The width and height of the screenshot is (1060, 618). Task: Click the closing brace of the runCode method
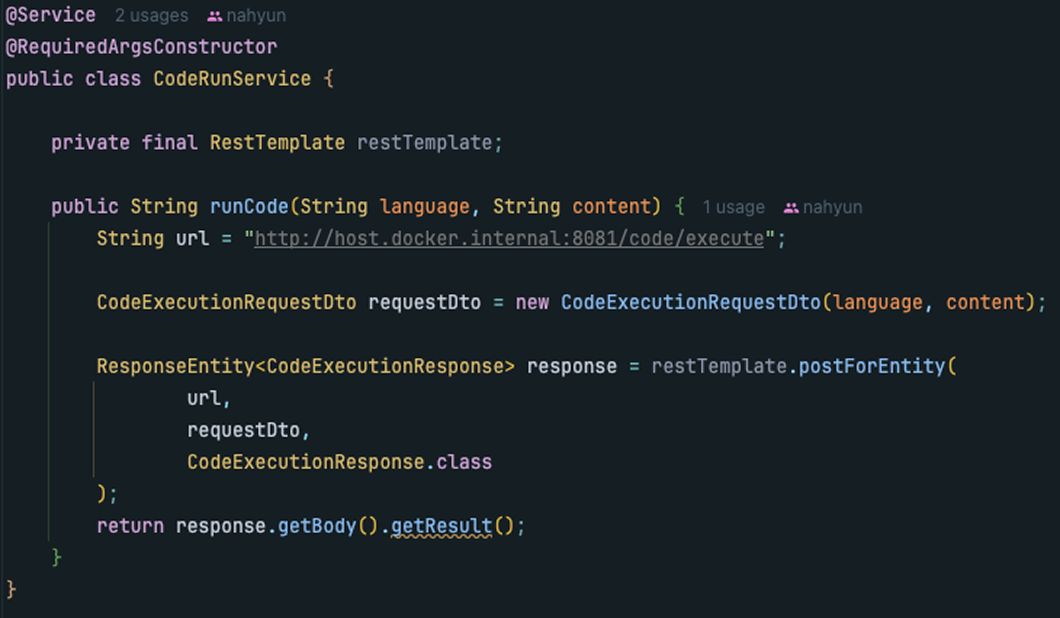click(56, 558)
